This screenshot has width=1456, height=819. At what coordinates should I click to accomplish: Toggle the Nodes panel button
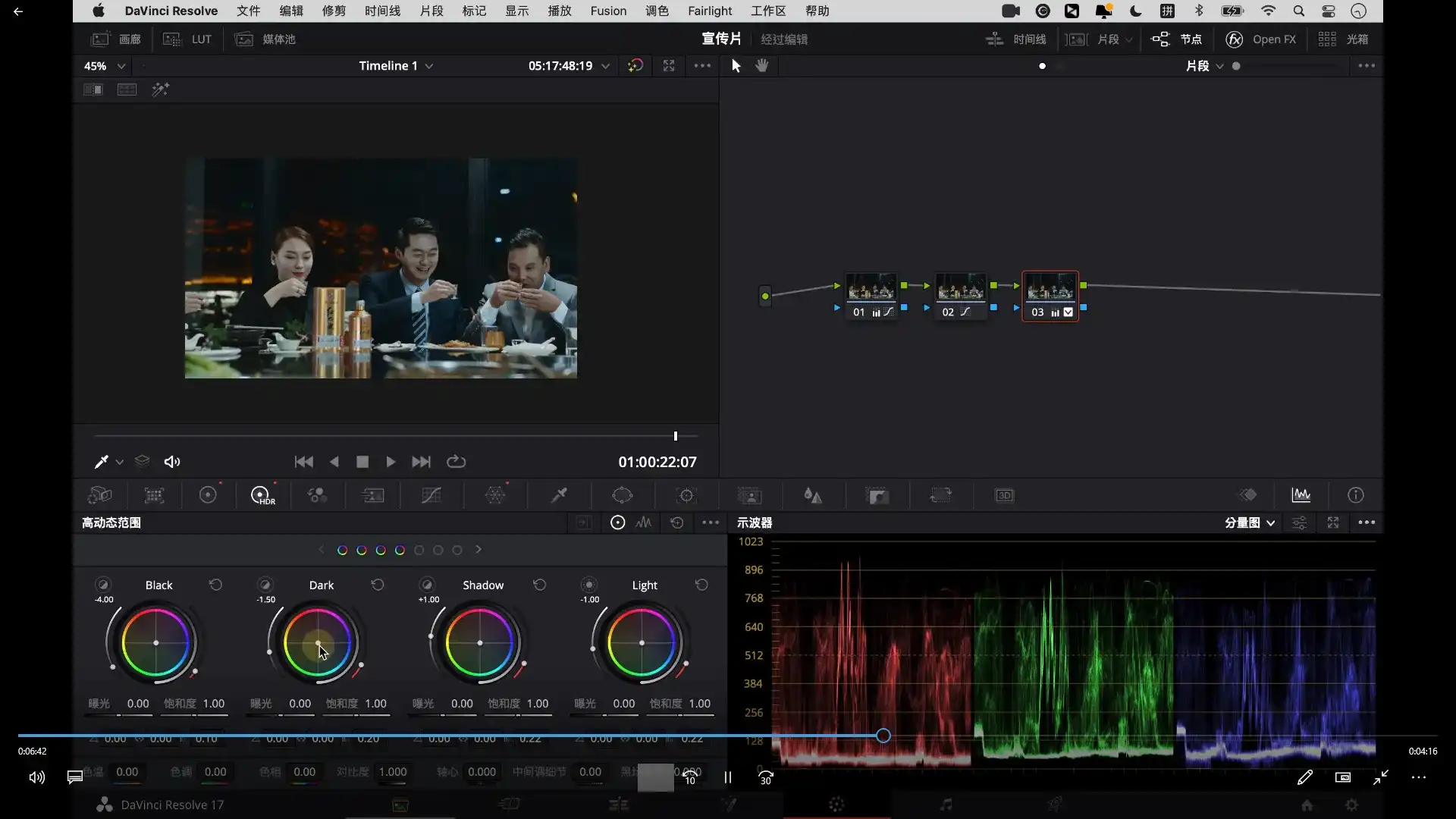point(1177,39)
